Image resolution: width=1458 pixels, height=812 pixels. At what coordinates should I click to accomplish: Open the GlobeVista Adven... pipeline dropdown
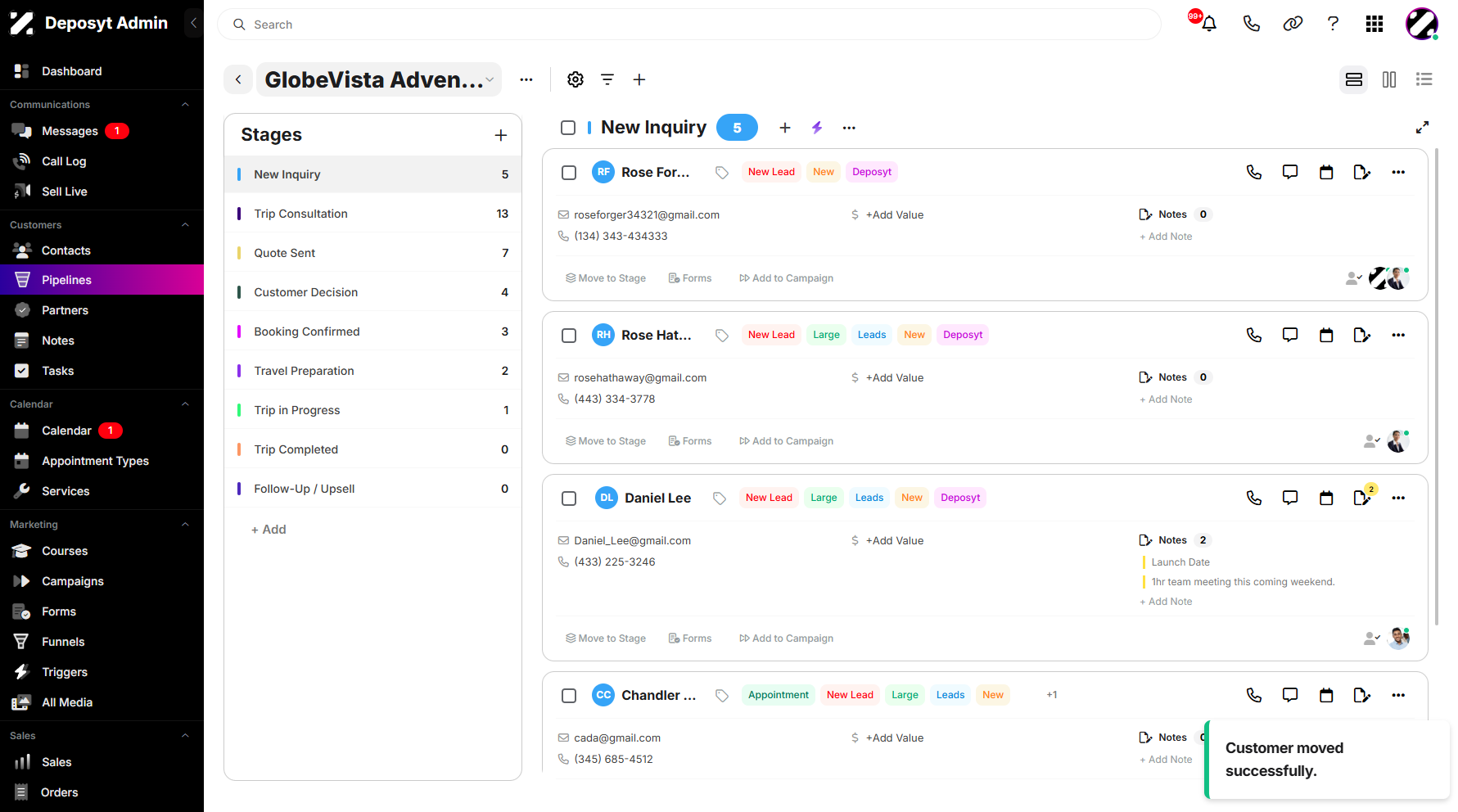[379, 79]
